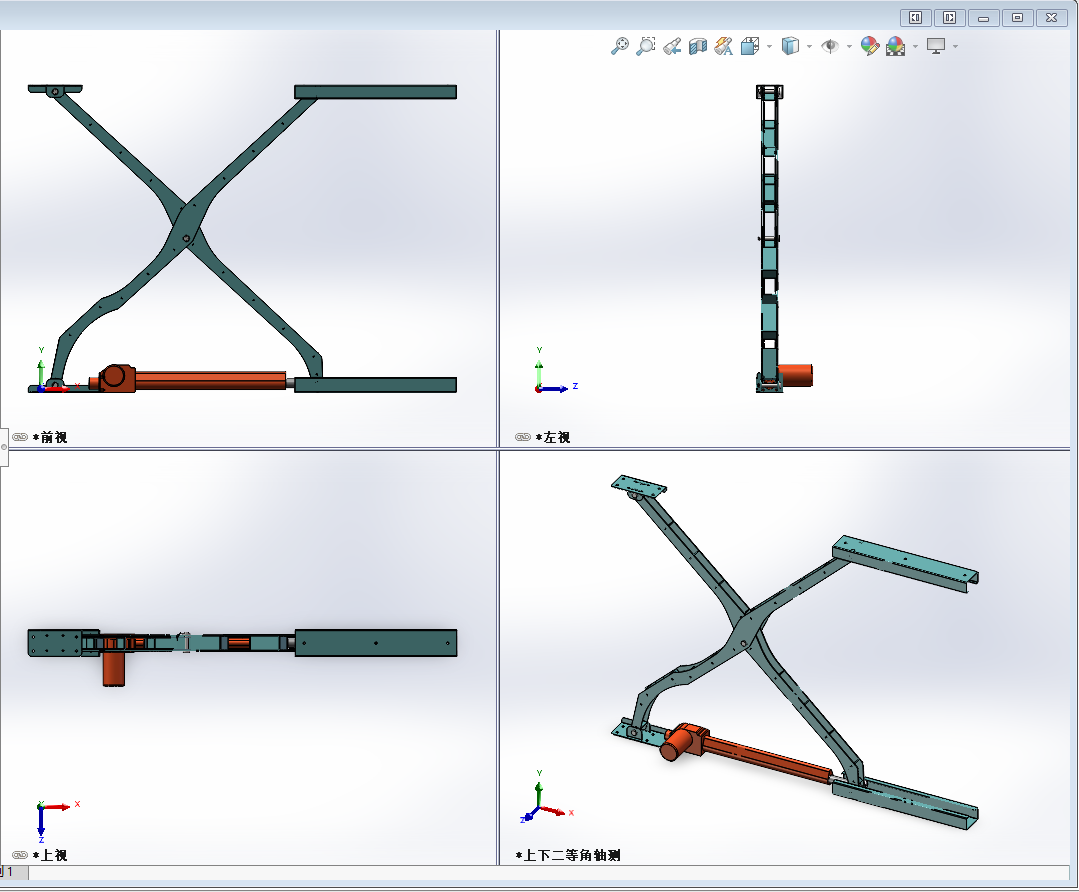Click the *前视 viewport label

[x=50, y=437]
